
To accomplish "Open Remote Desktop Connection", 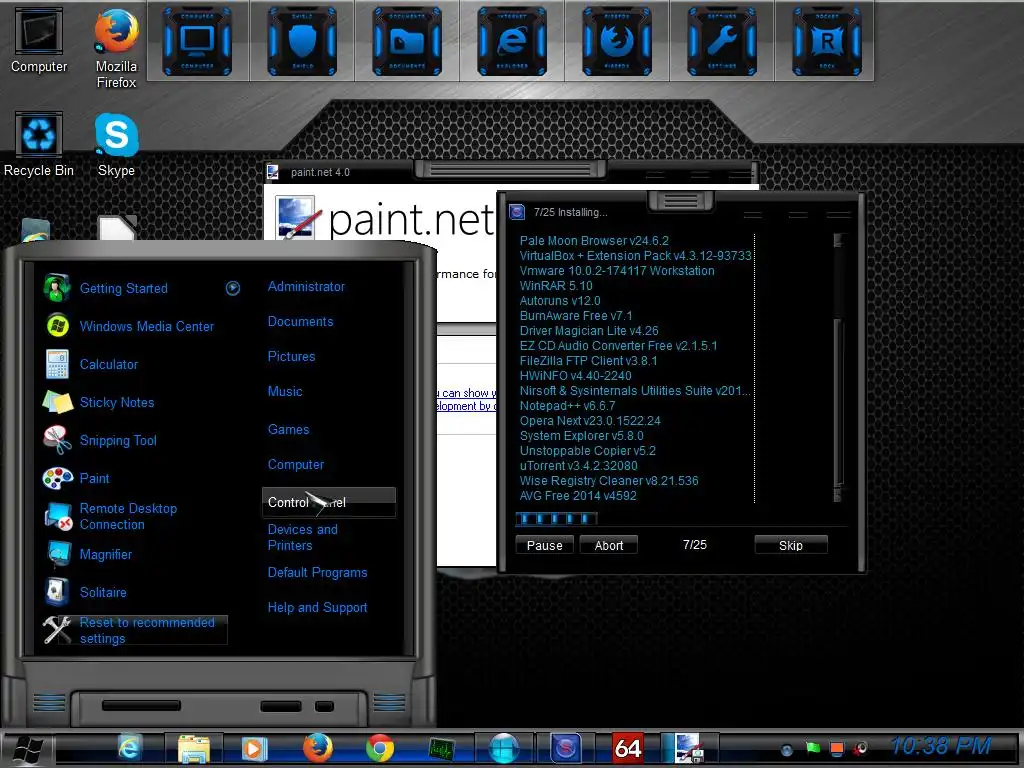I will (128, 516).
